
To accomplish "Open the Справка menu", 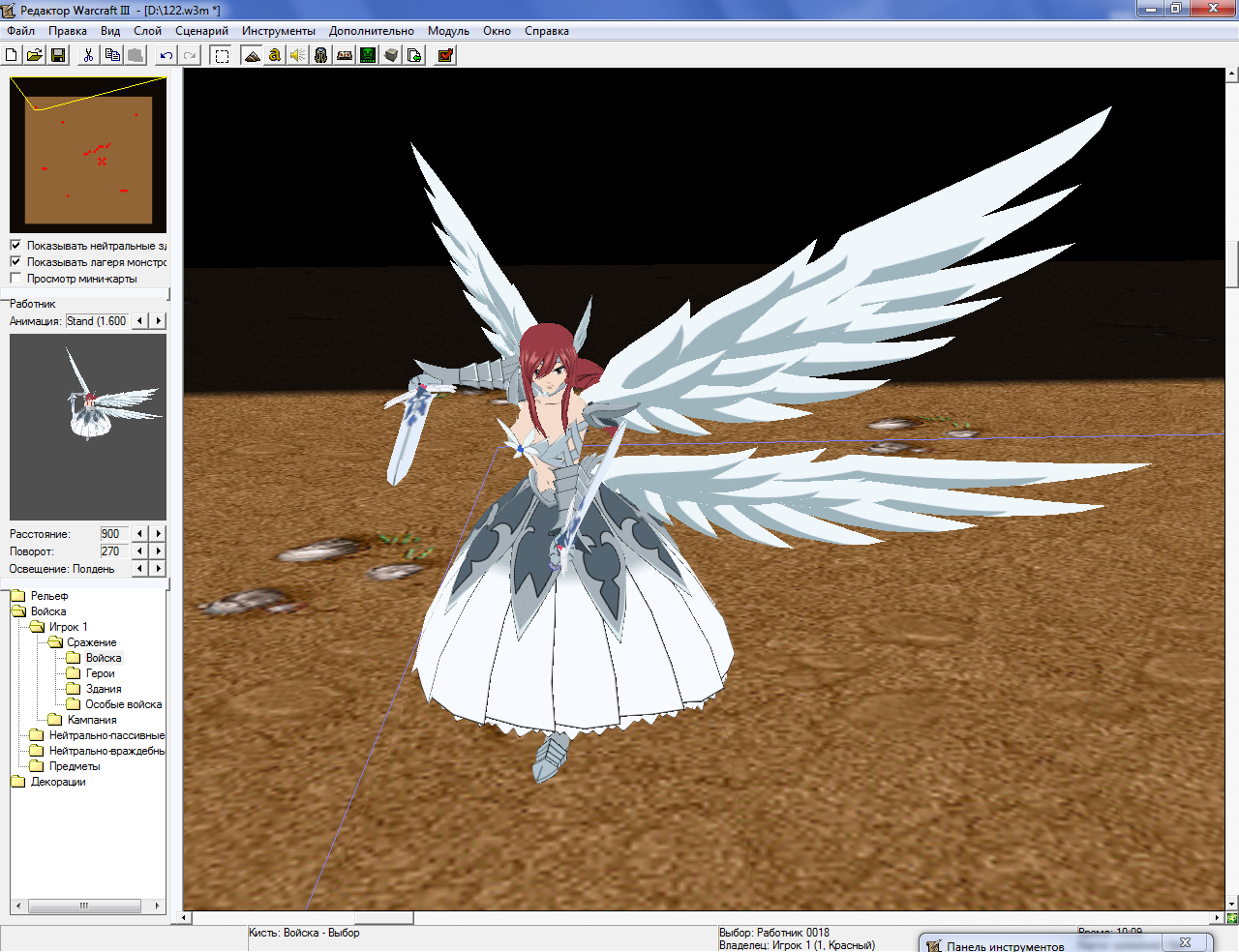I will (547, 31).
